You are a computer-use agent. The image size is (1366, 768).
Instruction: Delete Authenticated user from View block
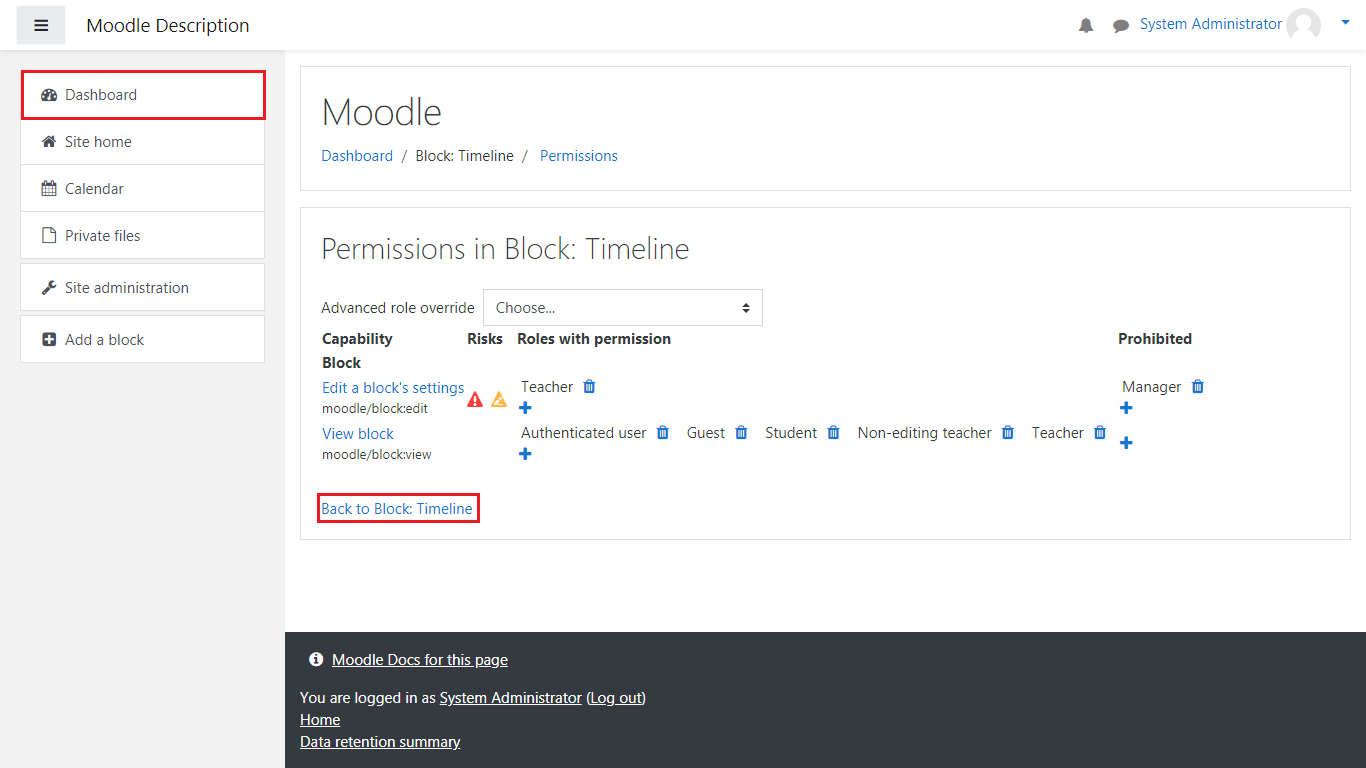click(x=662, y=433)
